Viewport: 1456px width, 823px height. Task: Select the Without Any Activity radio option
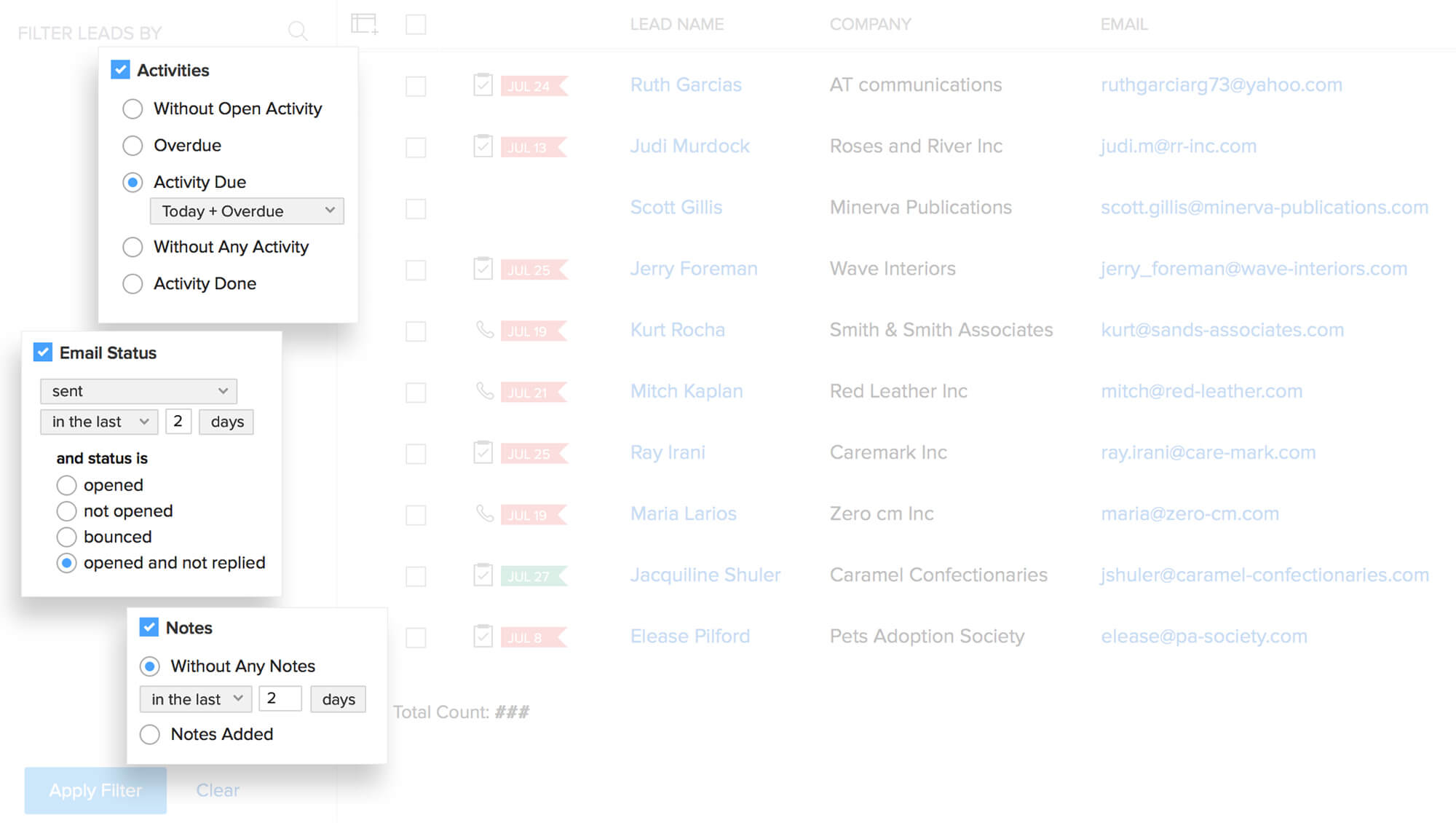pyautogui.click(x=132, y=247)
